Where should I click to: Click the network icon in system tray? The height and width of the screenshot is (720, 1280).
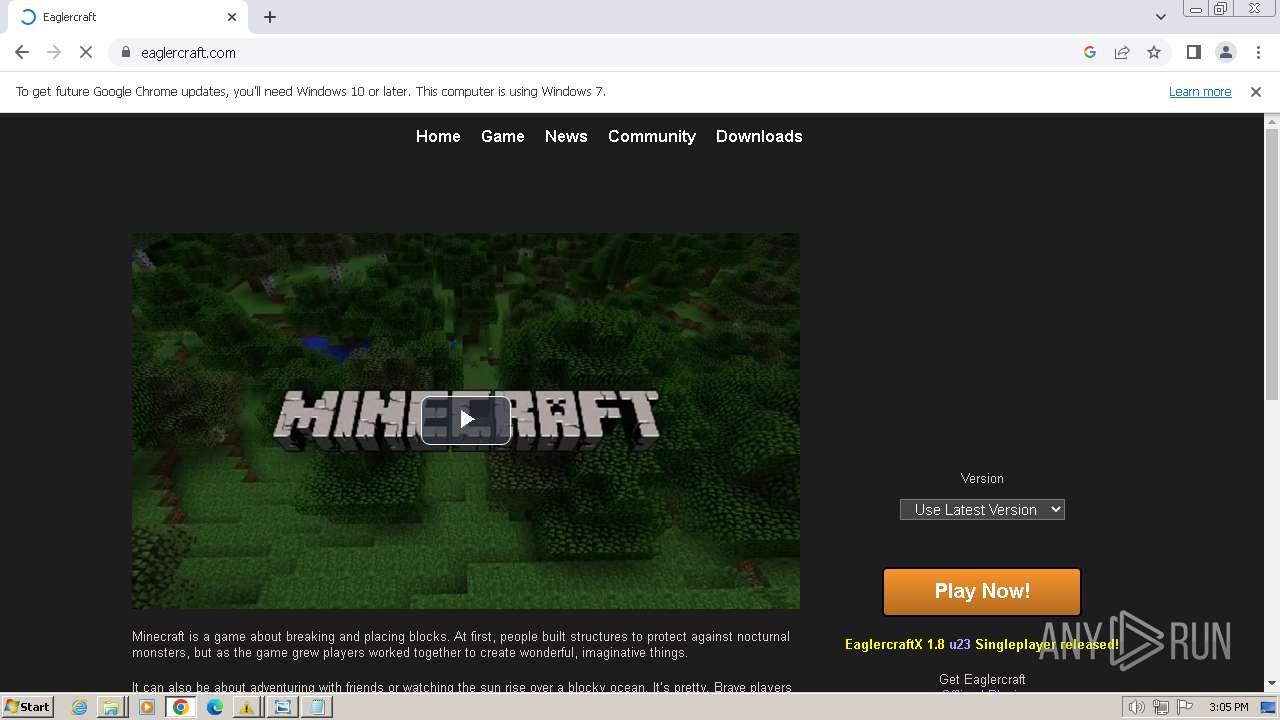1161,707
